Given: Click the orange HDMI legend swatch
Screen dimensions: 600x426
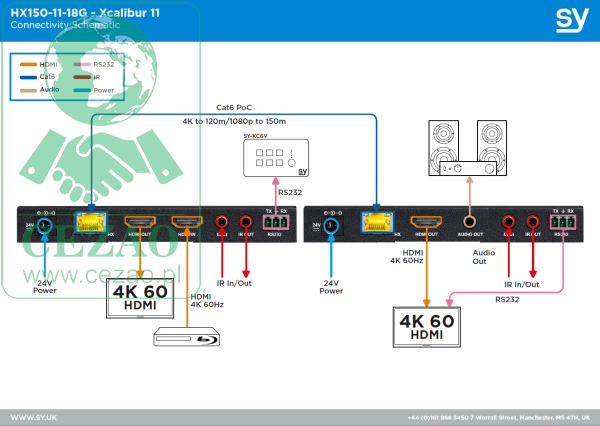Looking at the screenshot, I should tap(27, 64).
